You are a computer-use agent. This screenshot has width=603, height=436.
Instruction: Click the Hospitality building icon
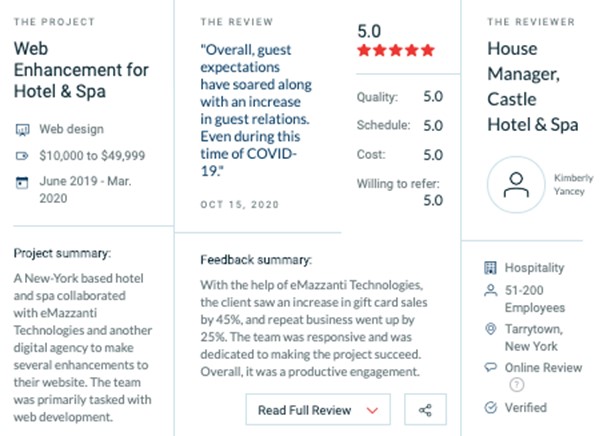490,268
